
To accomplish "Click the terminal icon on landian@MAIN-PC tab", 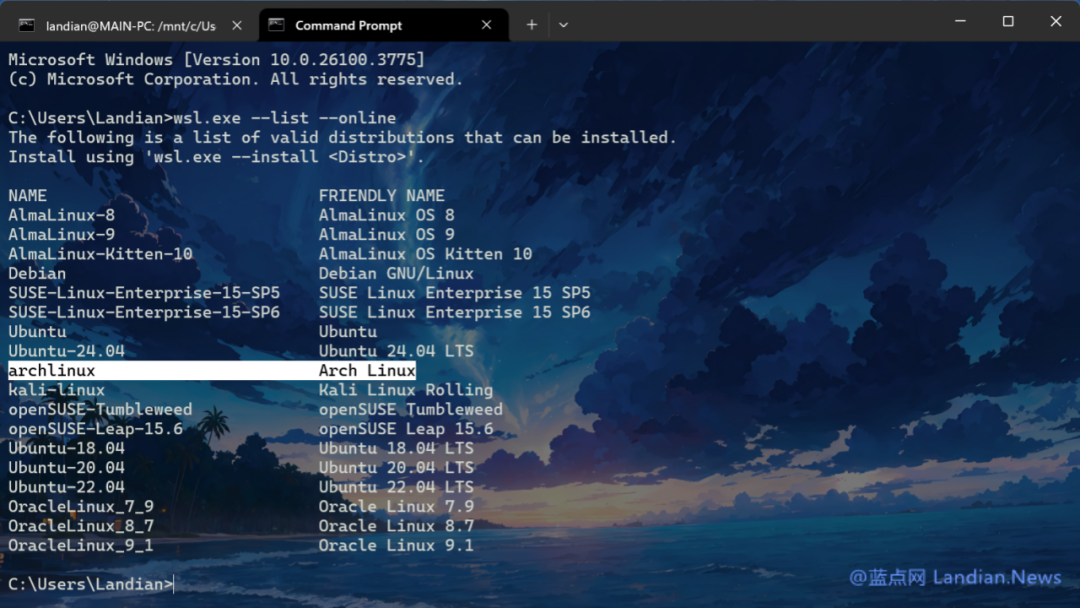I will pyautogui.click(x=27, y=25).
